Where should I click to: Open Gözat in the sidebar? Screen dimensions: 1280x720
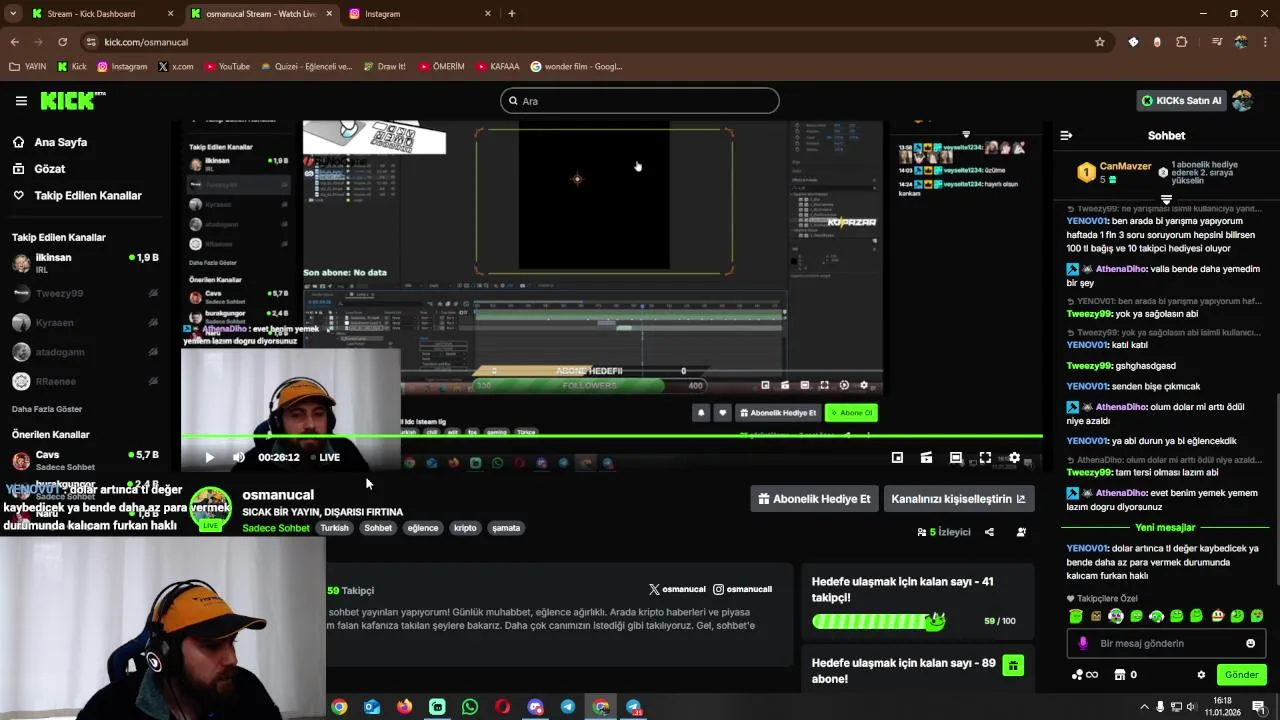tap(49, 169)
